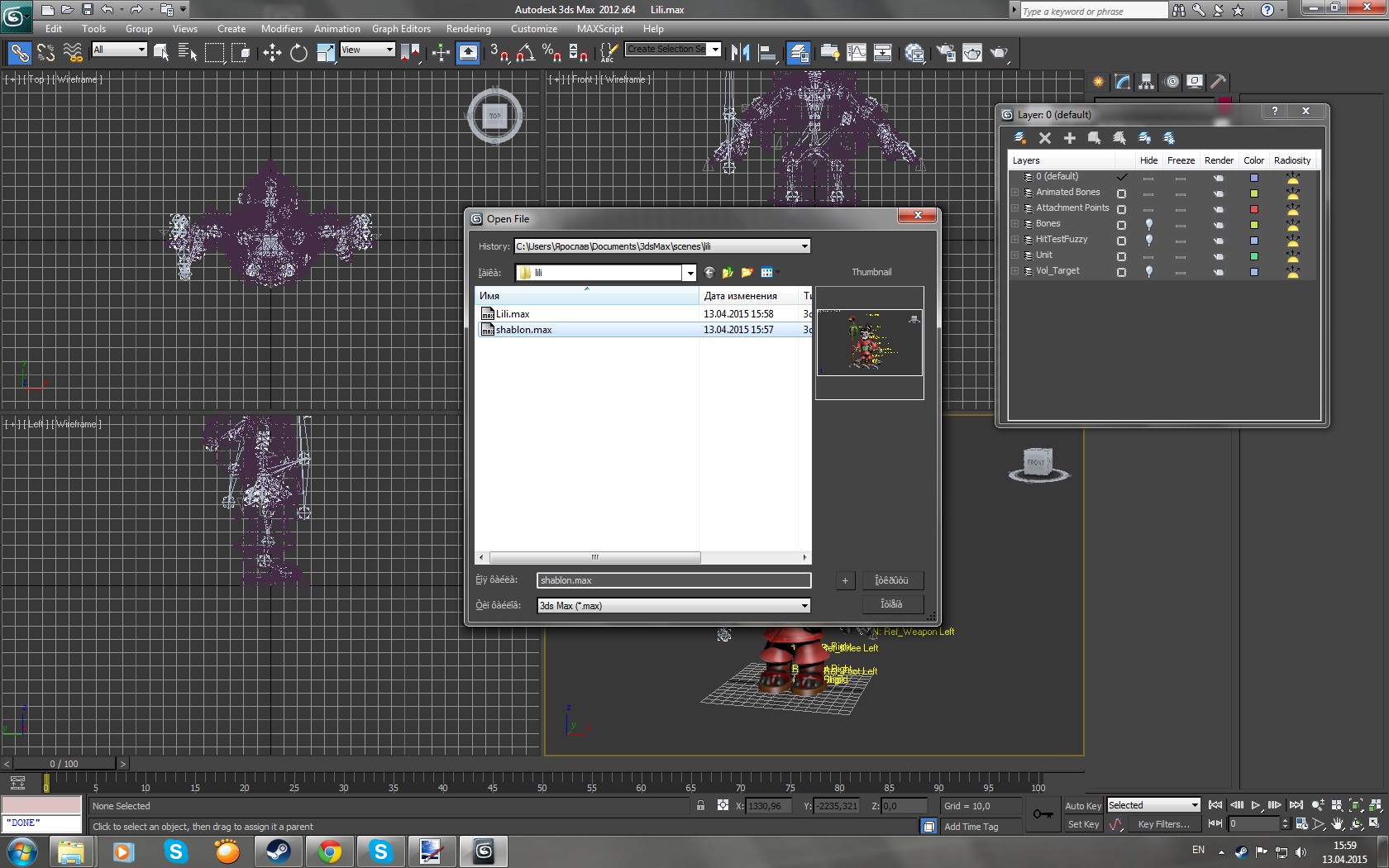1389x868 pixels.
Task: Activate the Select and Rotate tool
Action: click(298, 53)
